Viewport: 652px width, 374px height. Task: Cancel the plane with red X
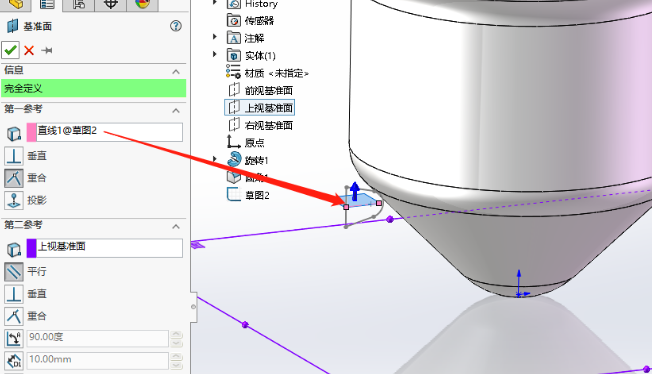click(x=29, y=50)
